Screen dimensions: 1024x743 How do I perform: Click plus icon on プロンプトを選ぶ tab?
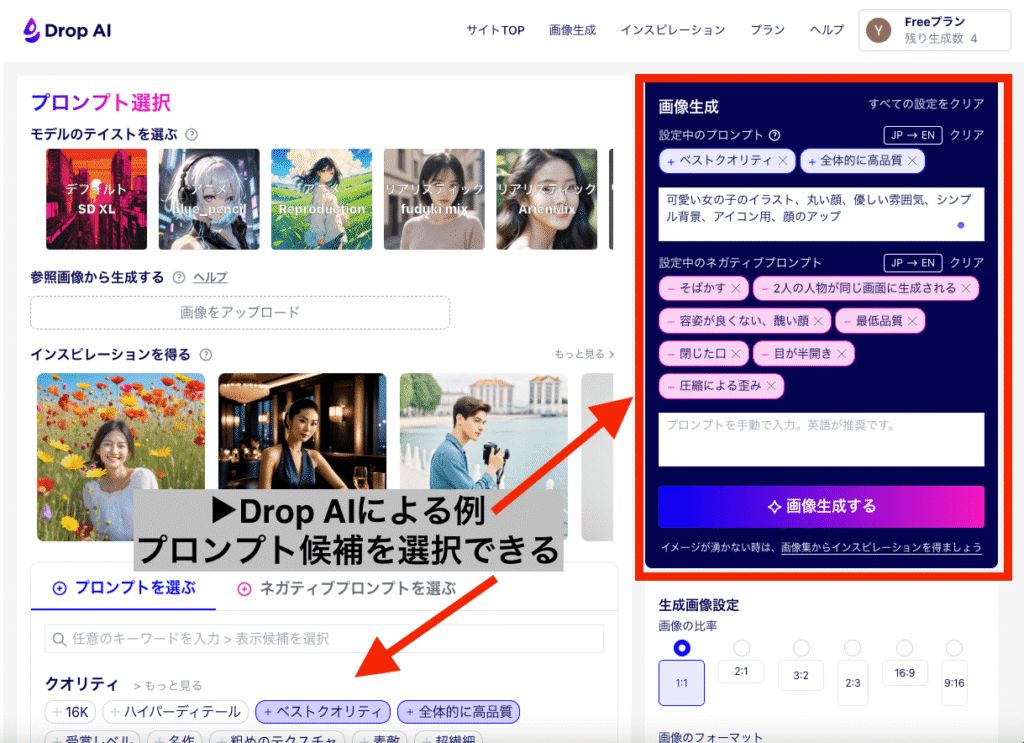tap(59, 588)
